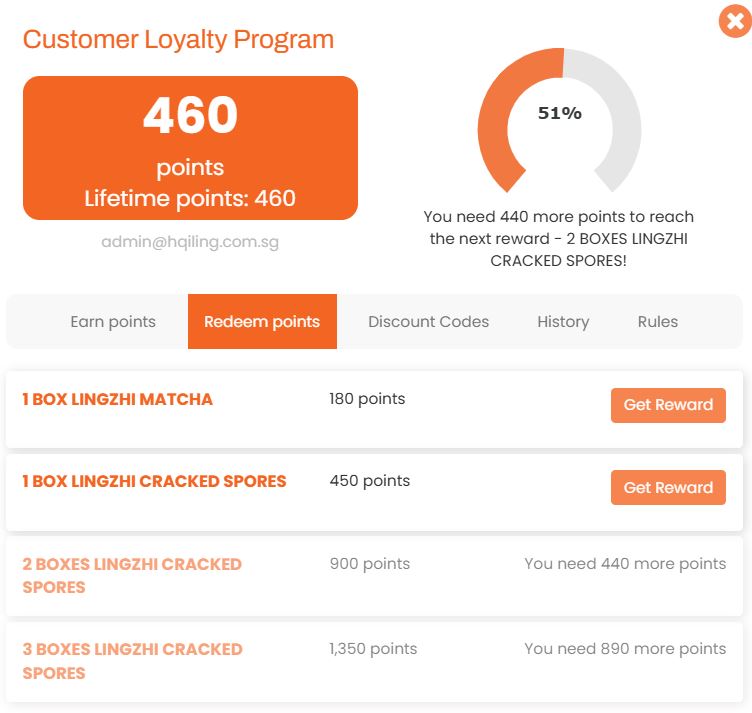
Task: Select the Redeem points tab
Action: click(x=262, y=322)
